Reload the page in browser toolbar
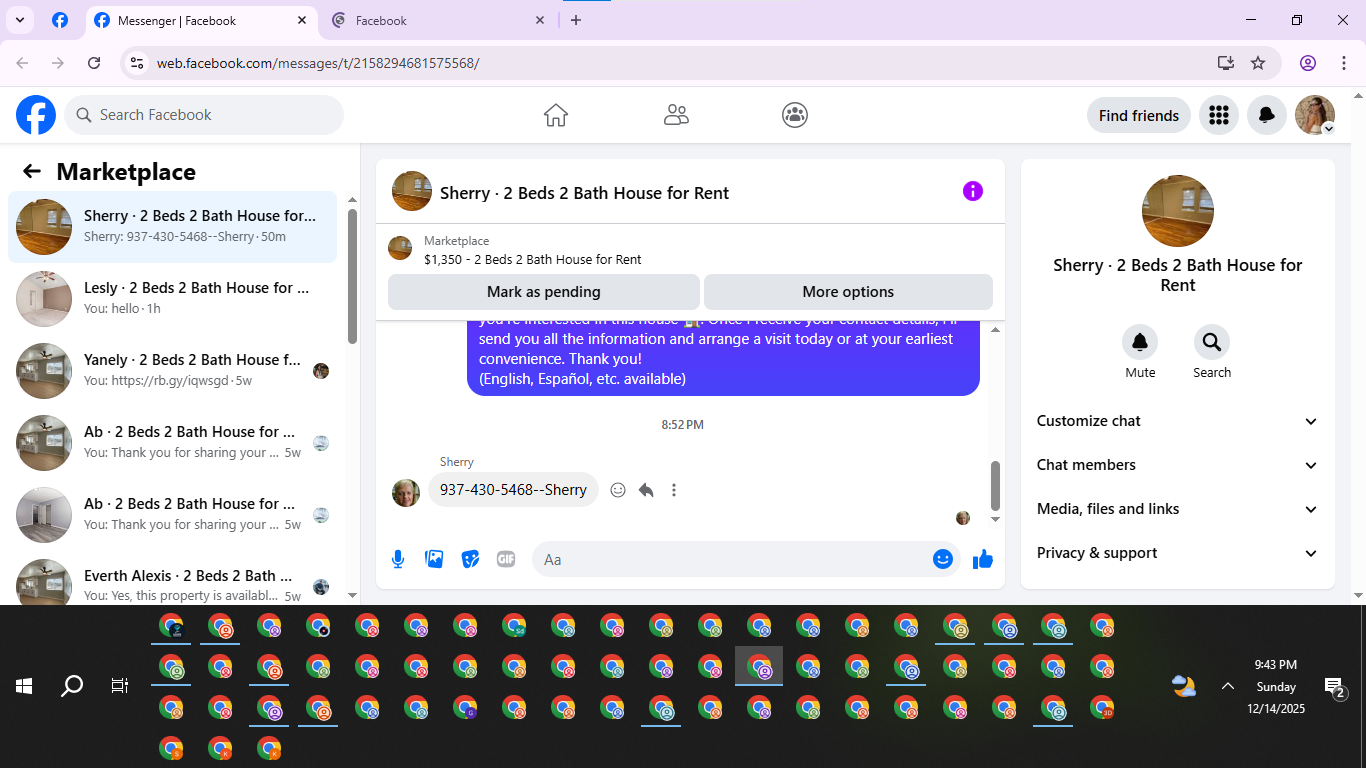 94,63
